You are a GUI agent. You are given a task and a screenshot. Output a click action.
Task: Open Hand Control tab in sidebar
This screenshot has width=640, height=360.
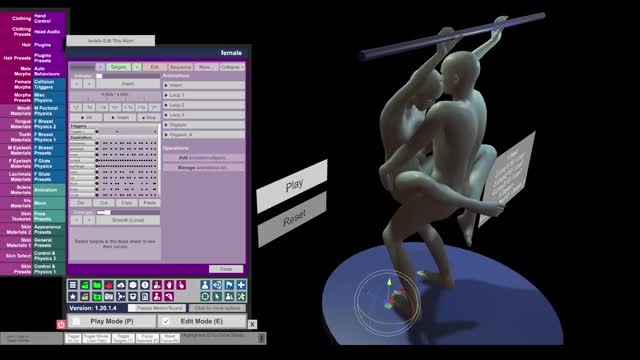(49, 18)
